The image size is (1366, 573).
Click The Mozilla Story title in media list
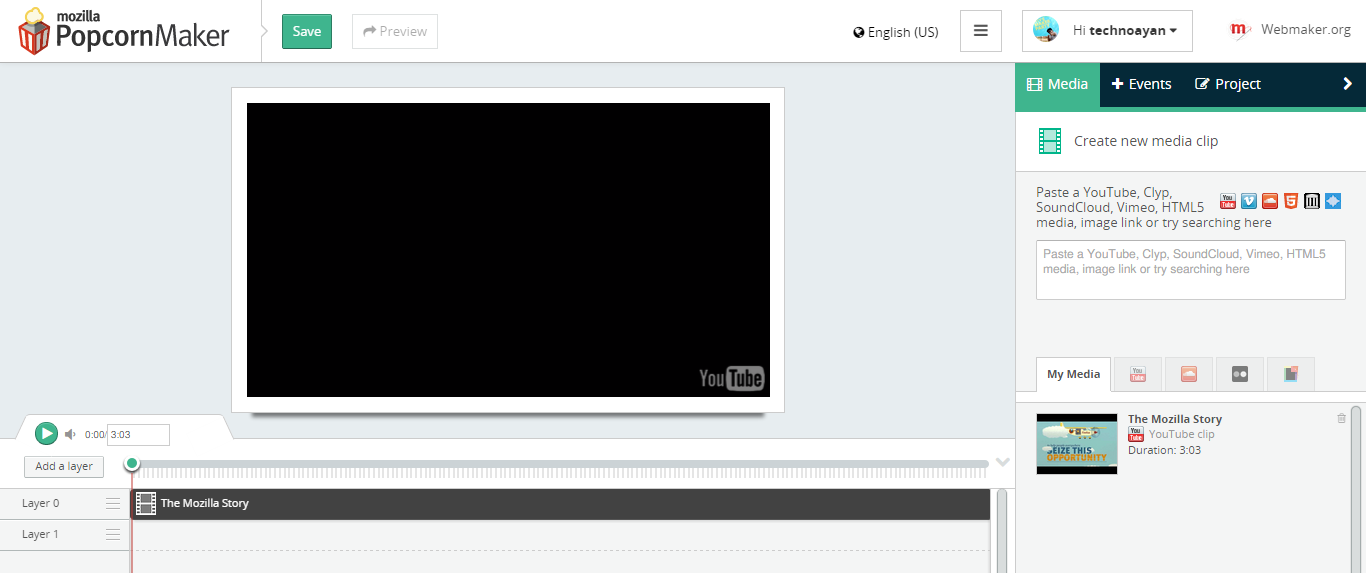pos(1175,419)
